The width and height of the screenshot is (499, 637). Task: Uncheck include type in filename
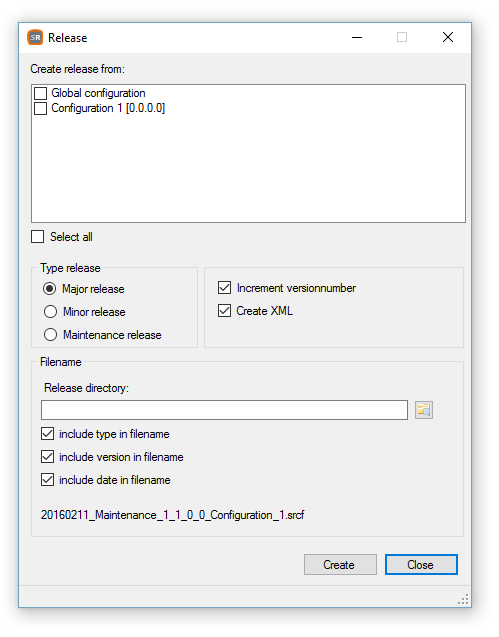[48, 434]
